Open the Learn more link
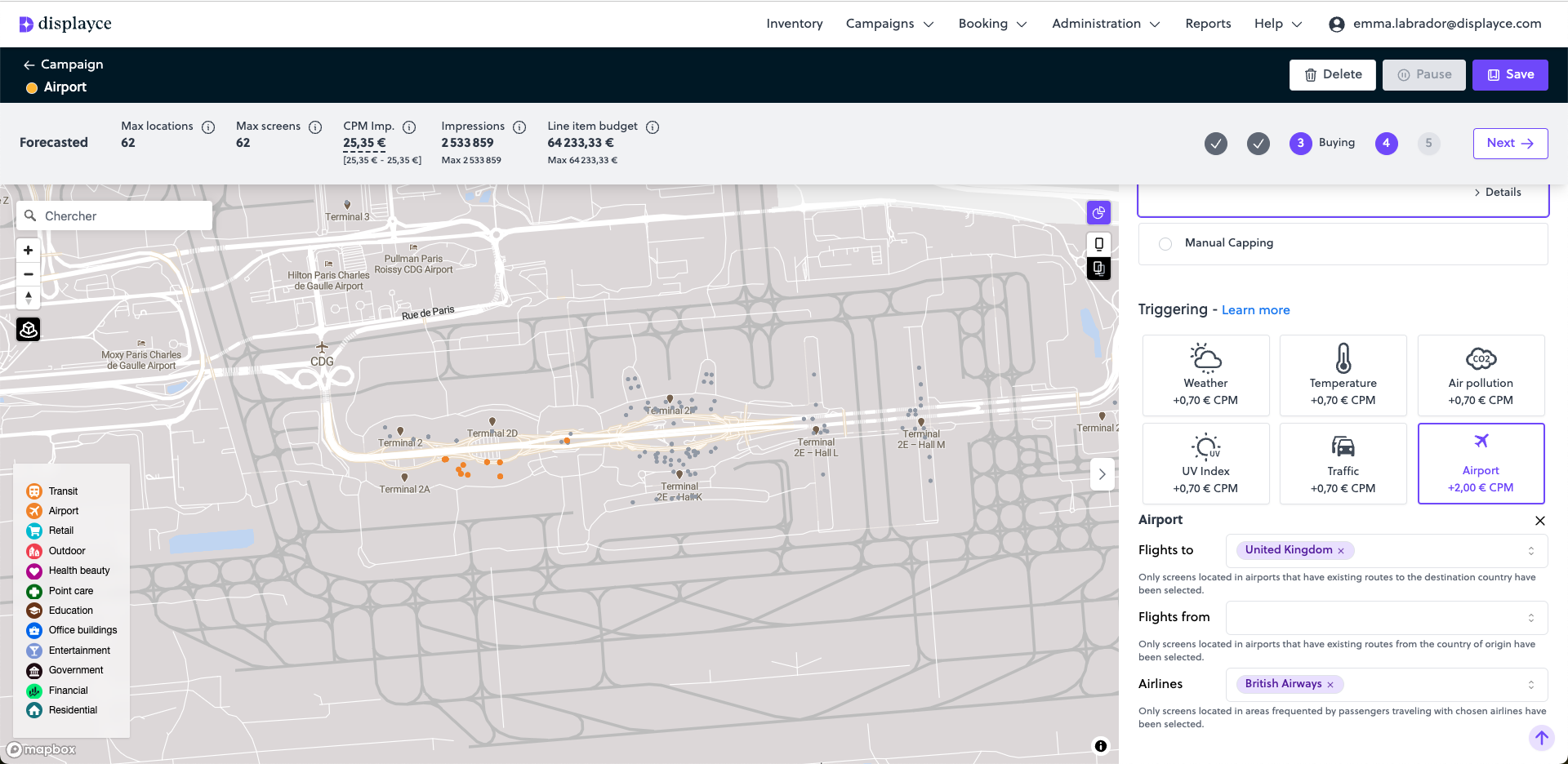The height and width of the screenshot is (764, 1568). click(1255, 310)
